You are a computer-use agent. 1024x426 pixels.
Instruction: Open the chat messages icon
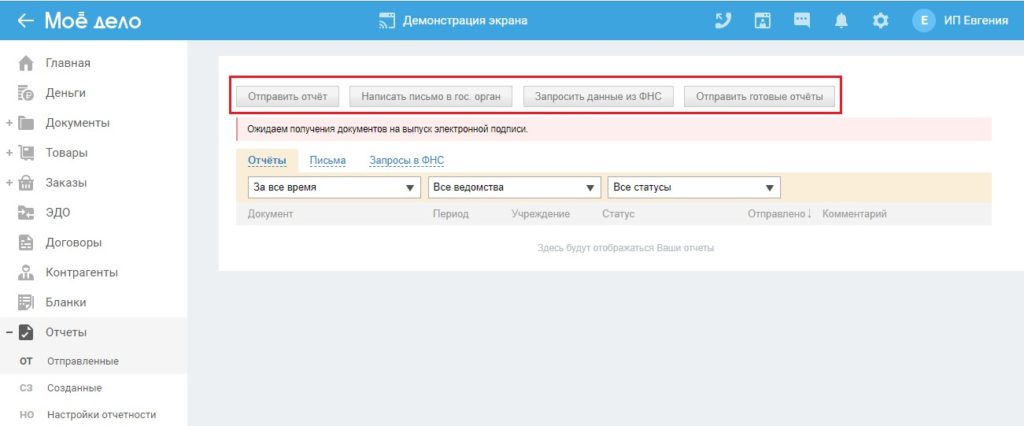tap(802, 21)
